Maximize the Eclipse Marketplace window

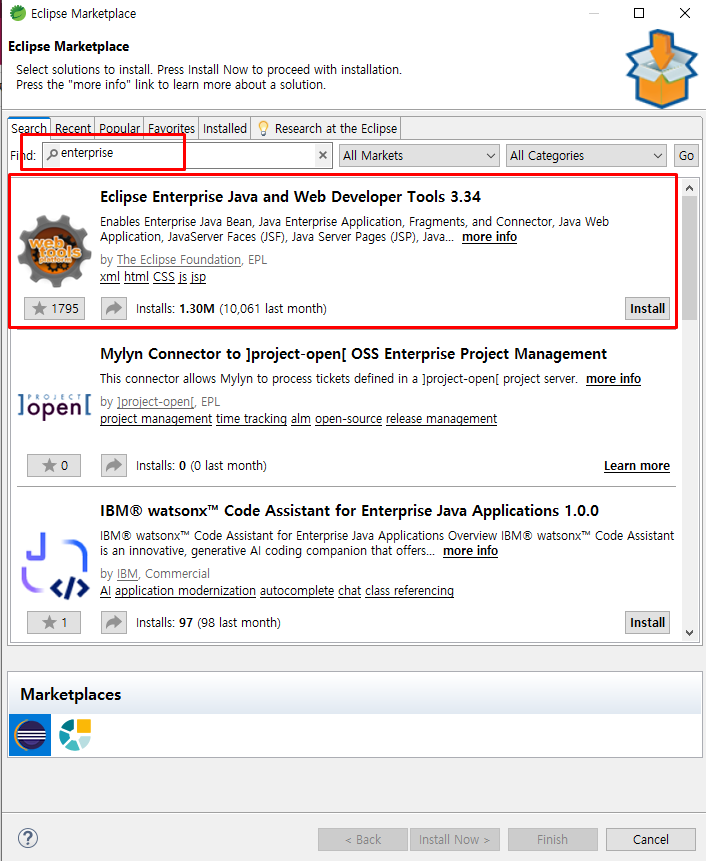click(639, 13)
